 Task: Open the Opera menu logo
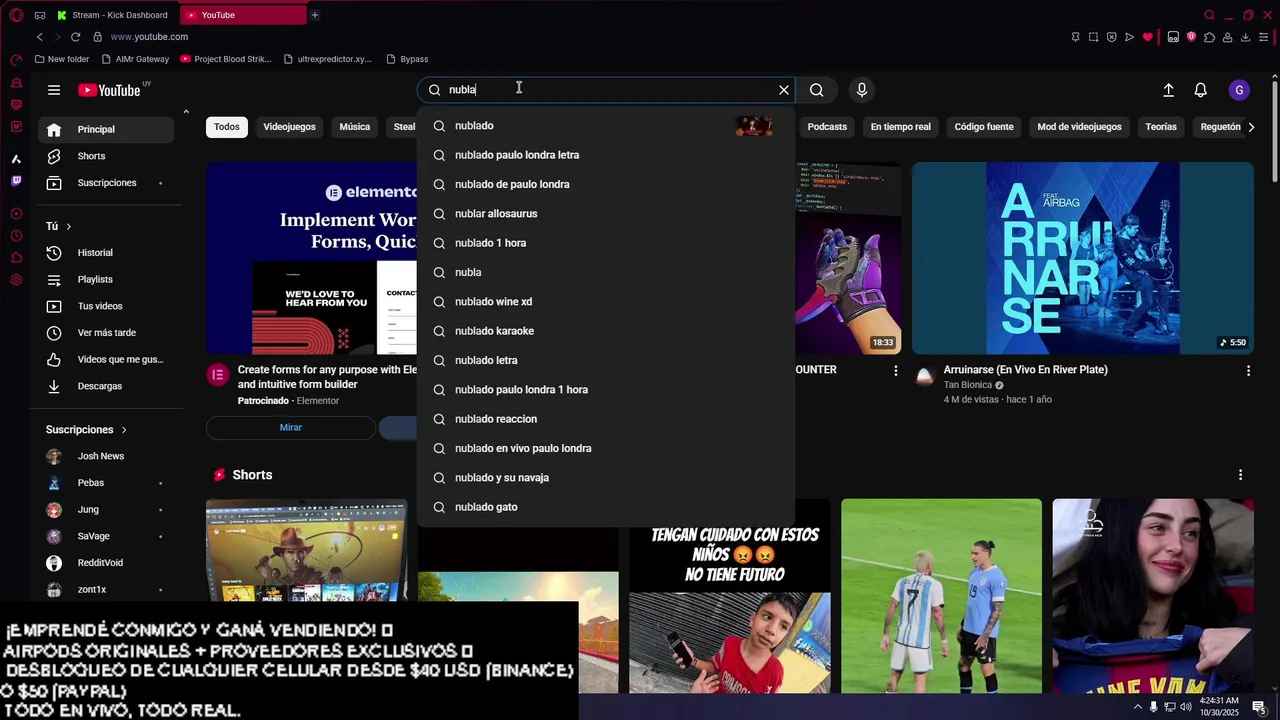(16, 15)
